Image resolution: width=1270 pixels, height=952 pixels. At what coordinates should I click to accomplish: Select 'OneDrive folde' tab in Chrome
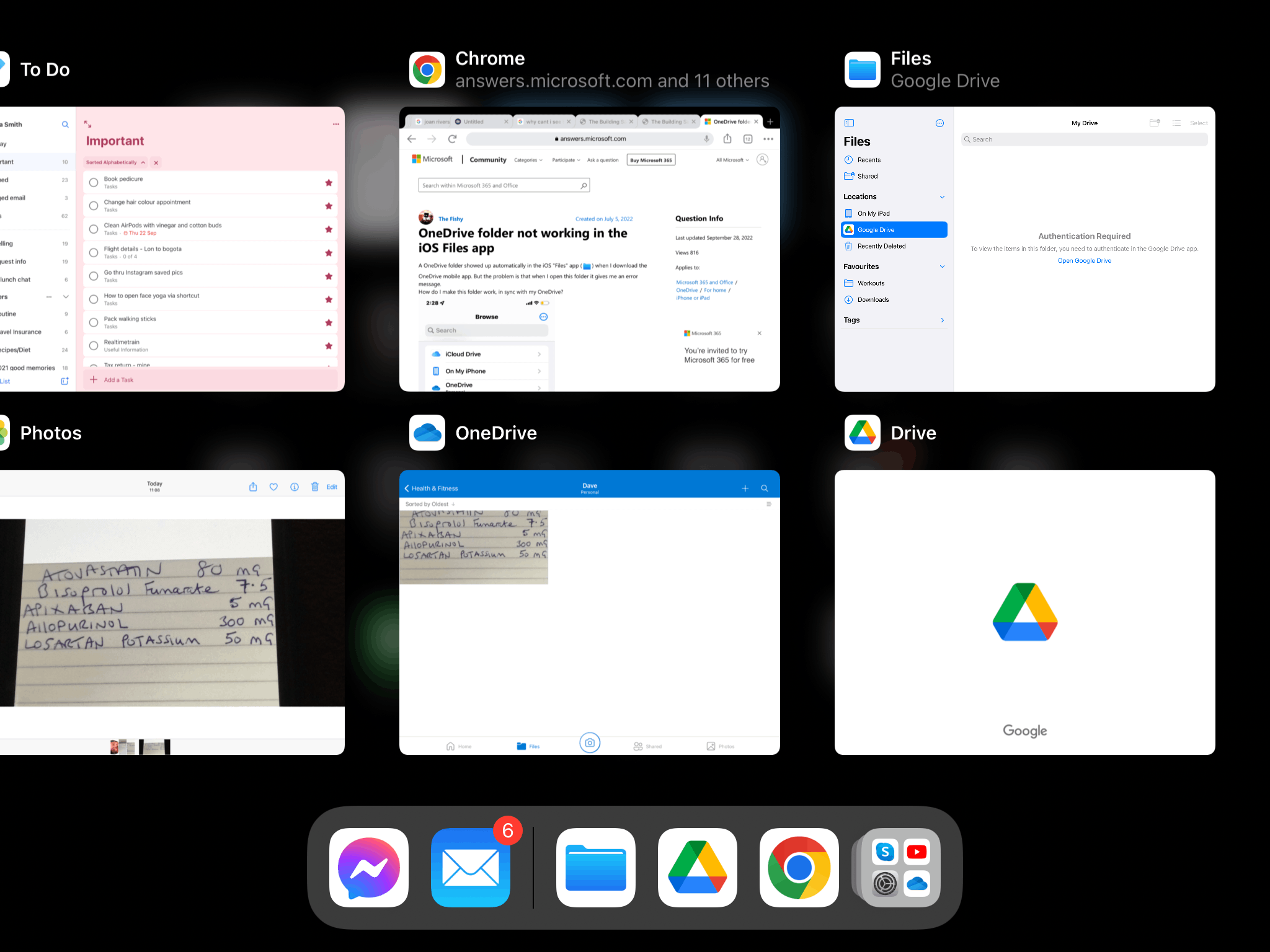click(x=731, y=121)
